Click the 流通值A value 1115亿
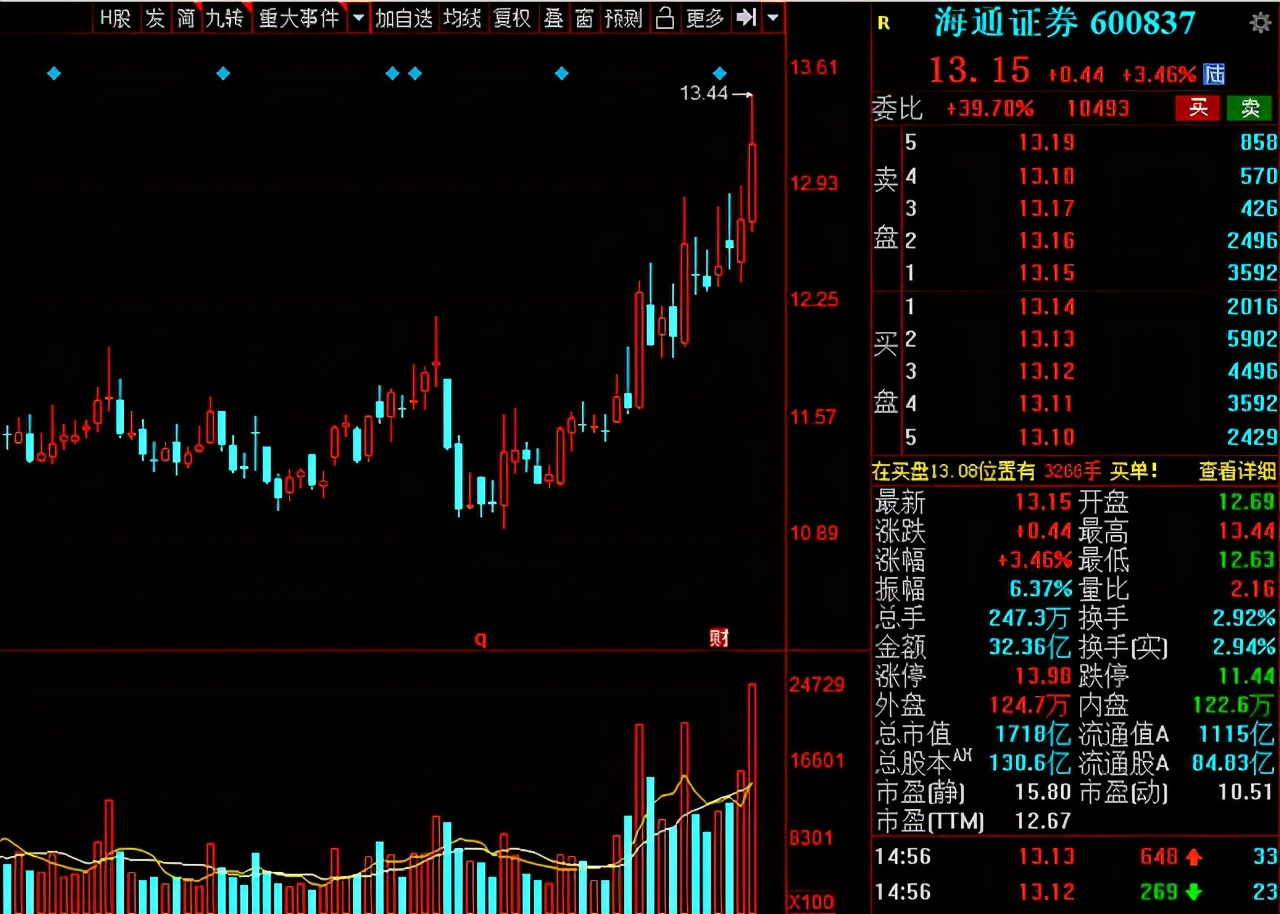Viewport: 1280px width, 914px height. (1238, 734)
